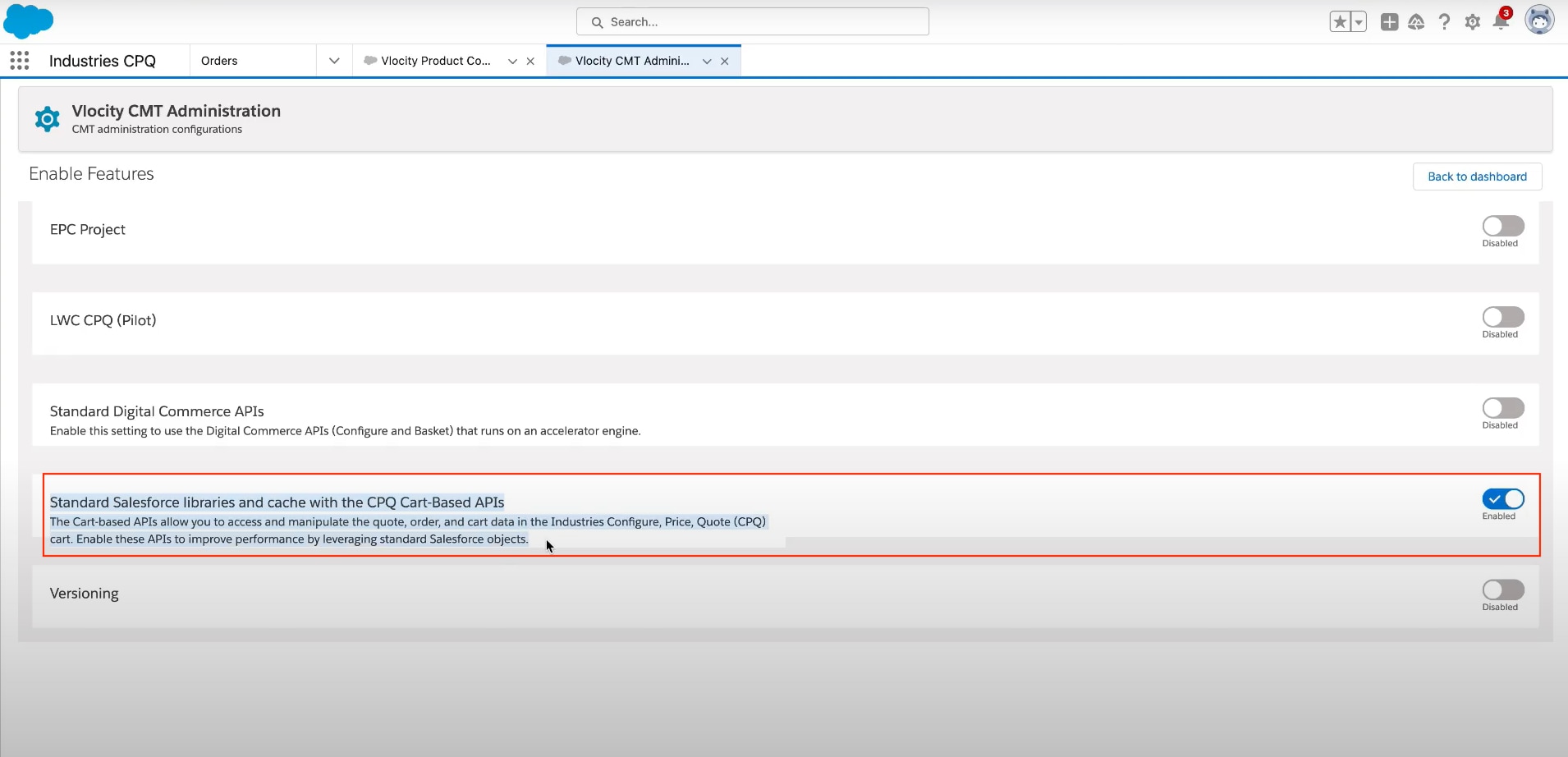Enable the EPC Project toggle
Screen dimensions: 1568x757
pyautogui.click(x=1503, y=226)
